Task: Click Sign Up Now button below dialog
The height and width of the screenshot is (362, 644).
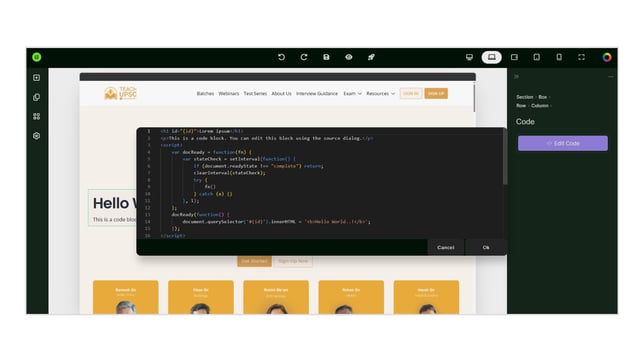Action: [x=293, y=261]
